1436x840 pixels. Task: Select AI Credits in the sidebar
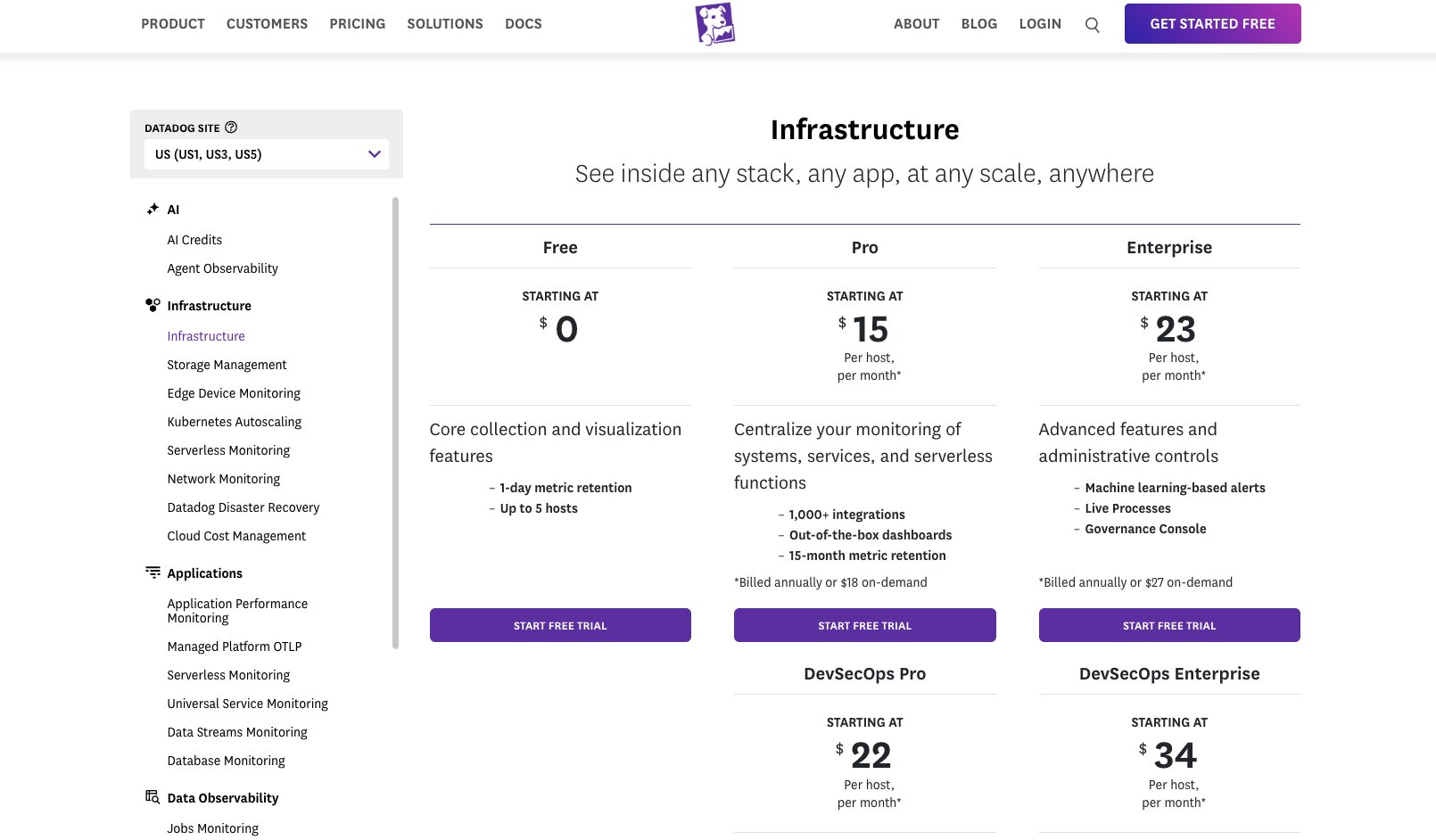pyautogui.click(x=194, y=240)
